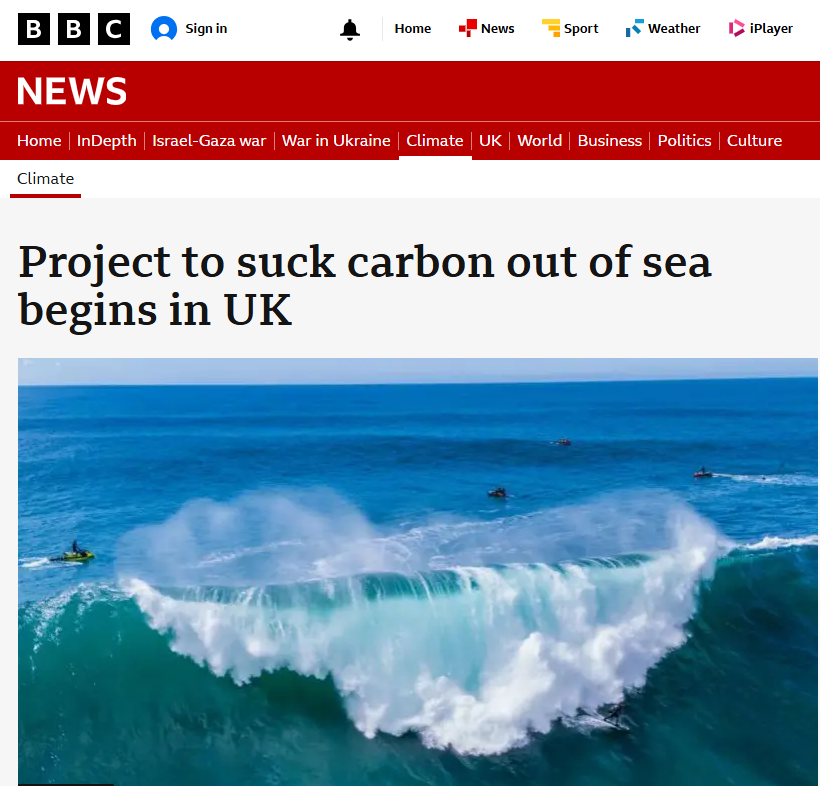The image size is (820, 786).
Task: Select the Climate tab in red menu
Action: [435, 141]
